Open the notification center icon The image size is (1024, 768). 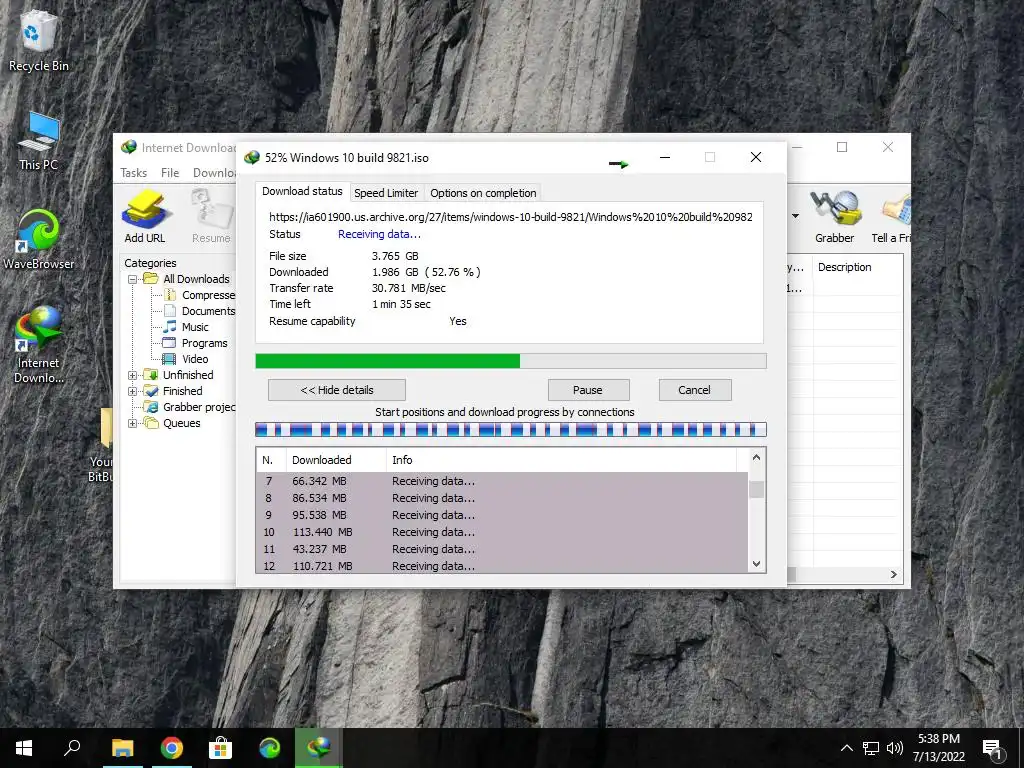(x=991, y=748)
